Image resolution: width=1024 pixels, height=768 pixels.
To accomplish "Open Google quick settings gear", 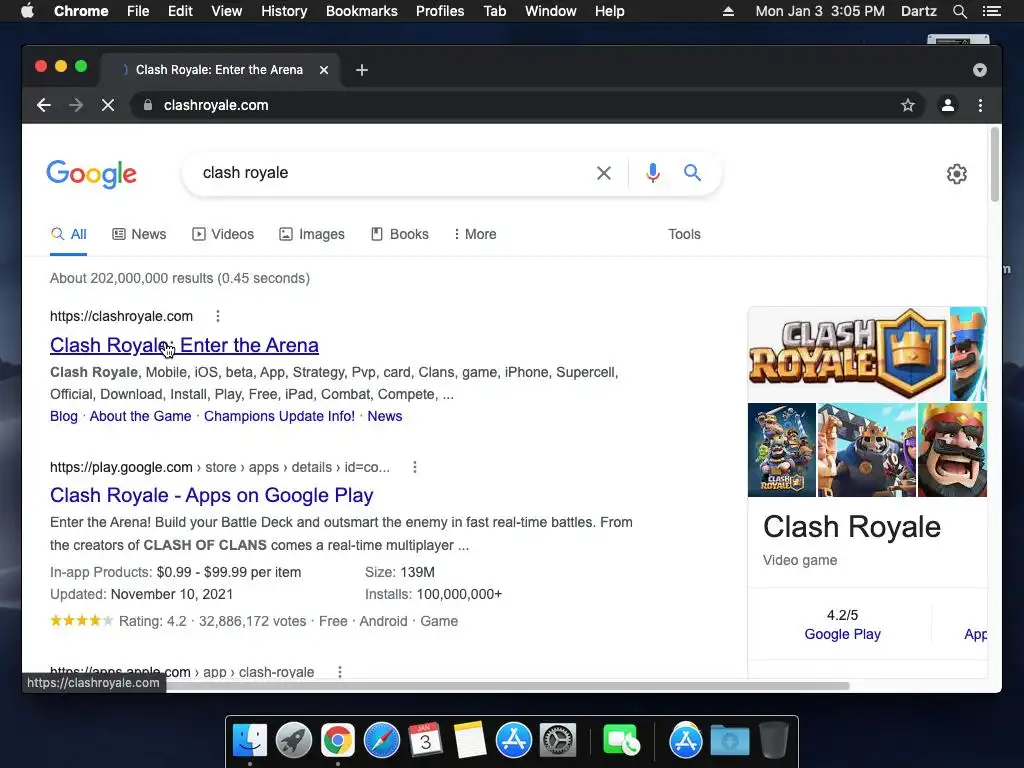I will (x=957, y=174).
